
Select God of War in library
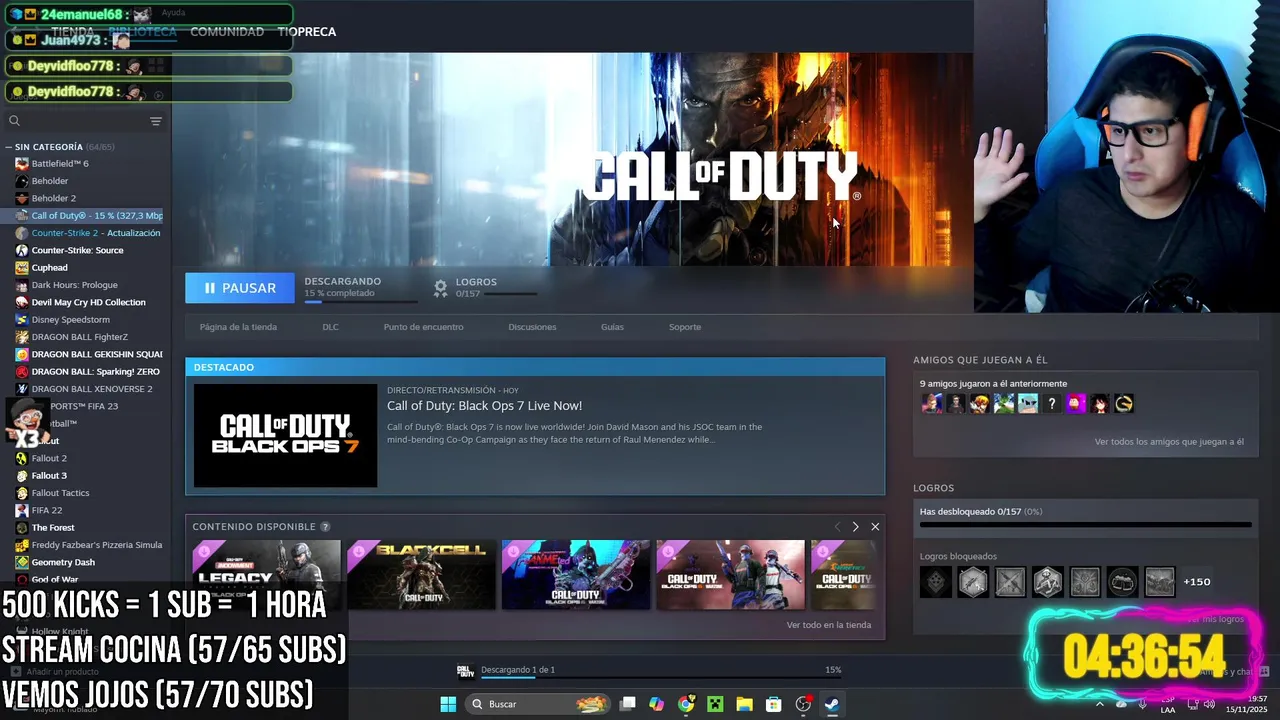[54, 579]
